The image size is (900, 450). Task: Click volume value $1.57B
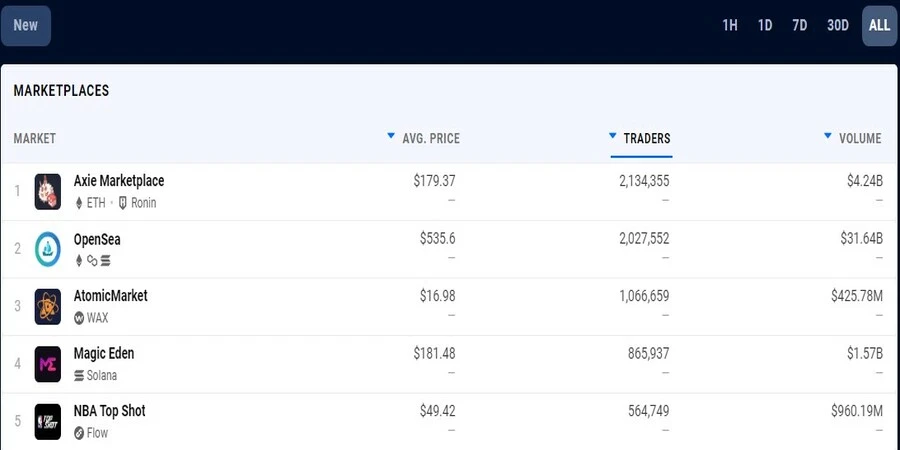click(865, 353)
